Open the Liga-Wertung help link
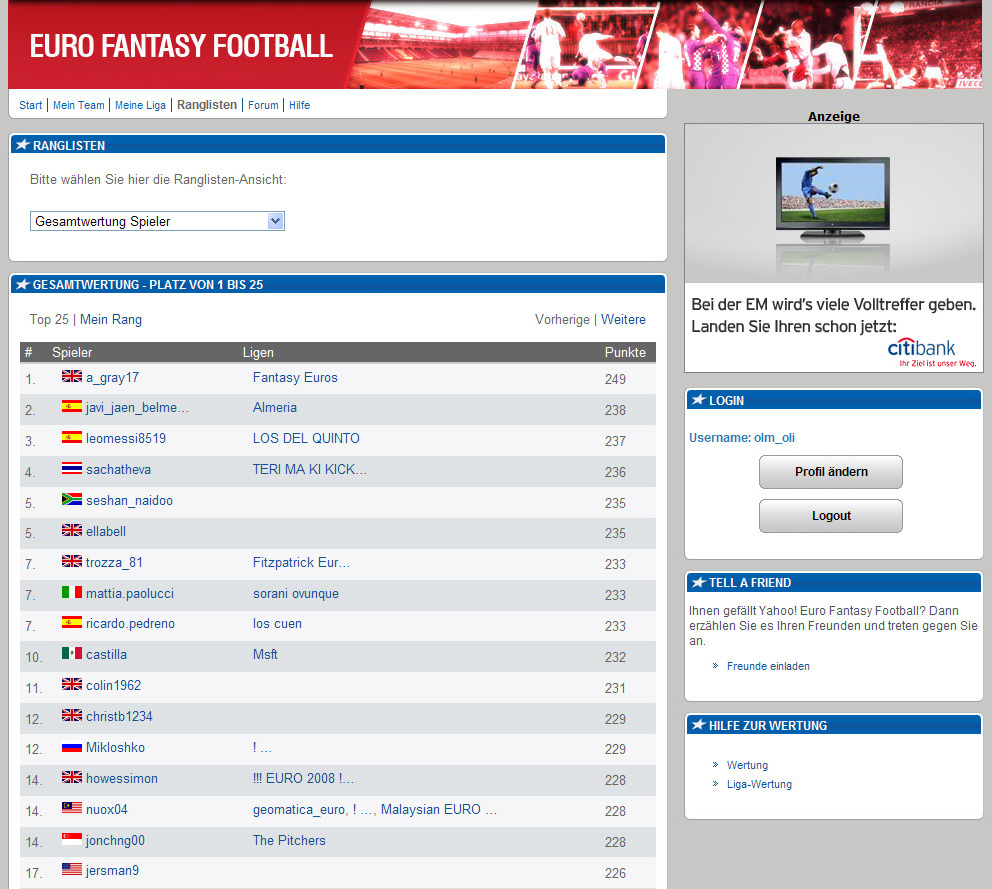Viewport: 992px width, 889px height. click(759, 784)
